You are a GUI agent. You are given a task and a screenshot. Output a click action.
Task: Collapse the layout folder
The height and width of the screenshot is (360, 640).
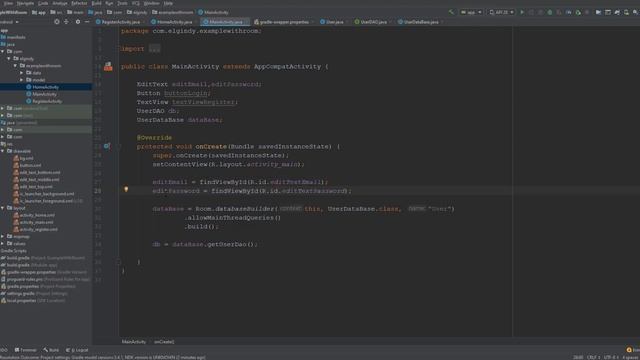pos(3,208)
